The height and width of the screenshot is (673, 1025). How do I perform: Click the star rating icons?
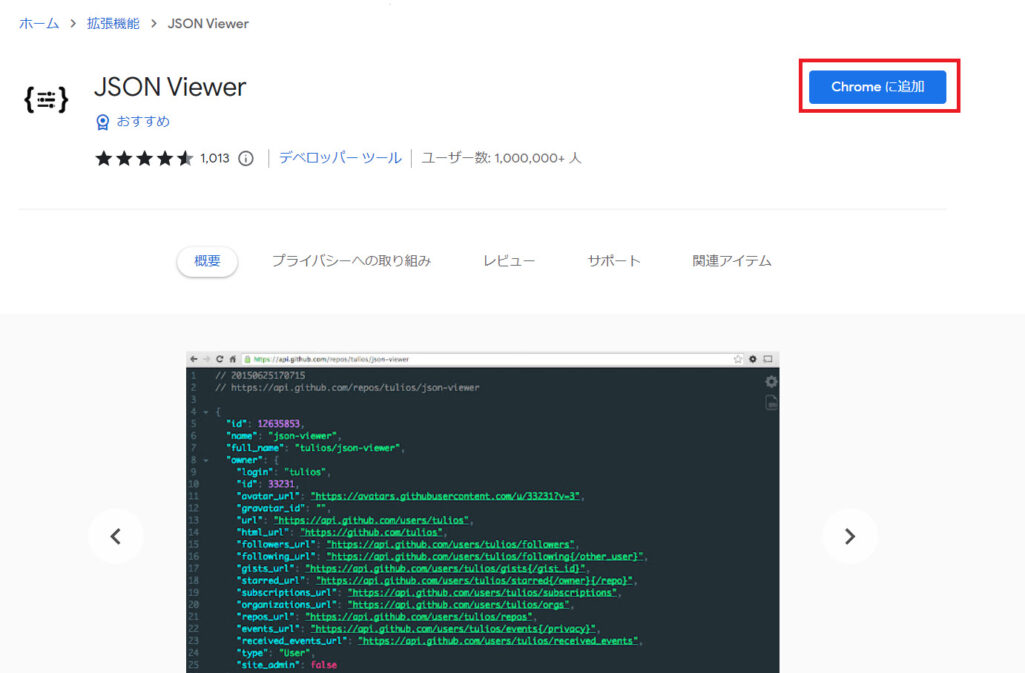point(144,158)
